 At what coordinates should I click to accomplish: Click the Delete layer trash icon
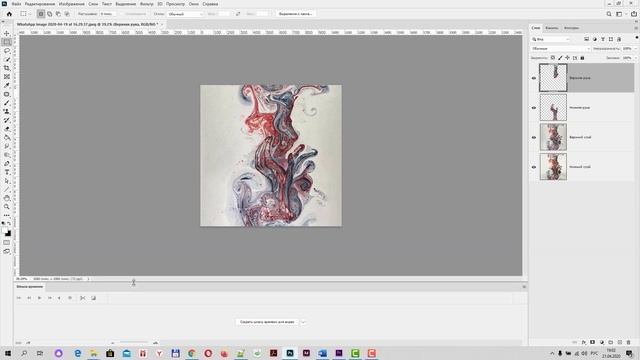coord(628,342)
